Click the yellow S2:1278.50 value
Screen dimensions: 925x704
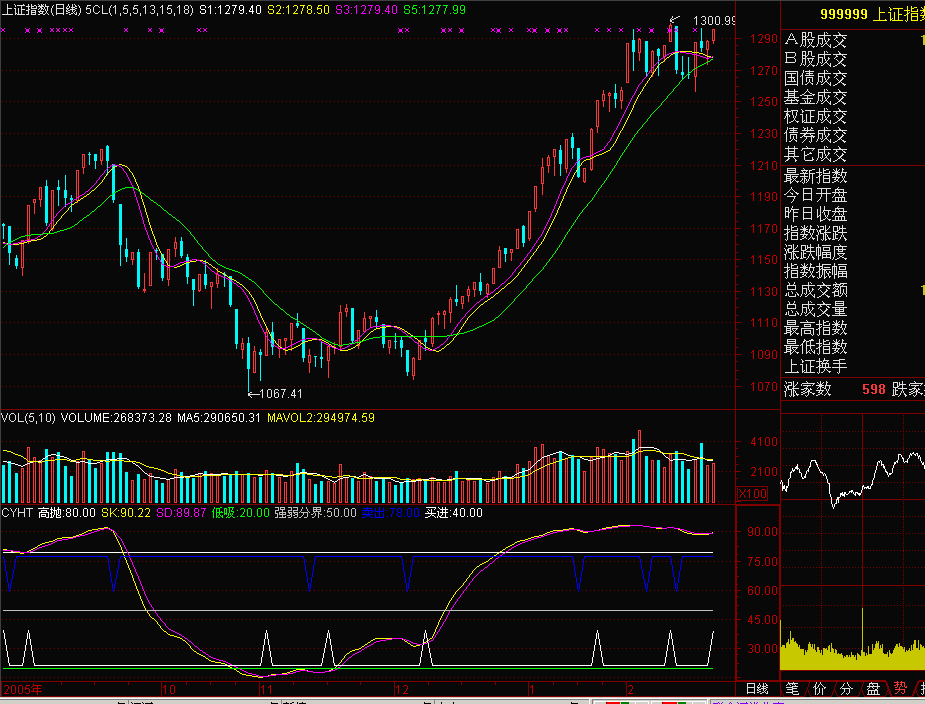298,10
